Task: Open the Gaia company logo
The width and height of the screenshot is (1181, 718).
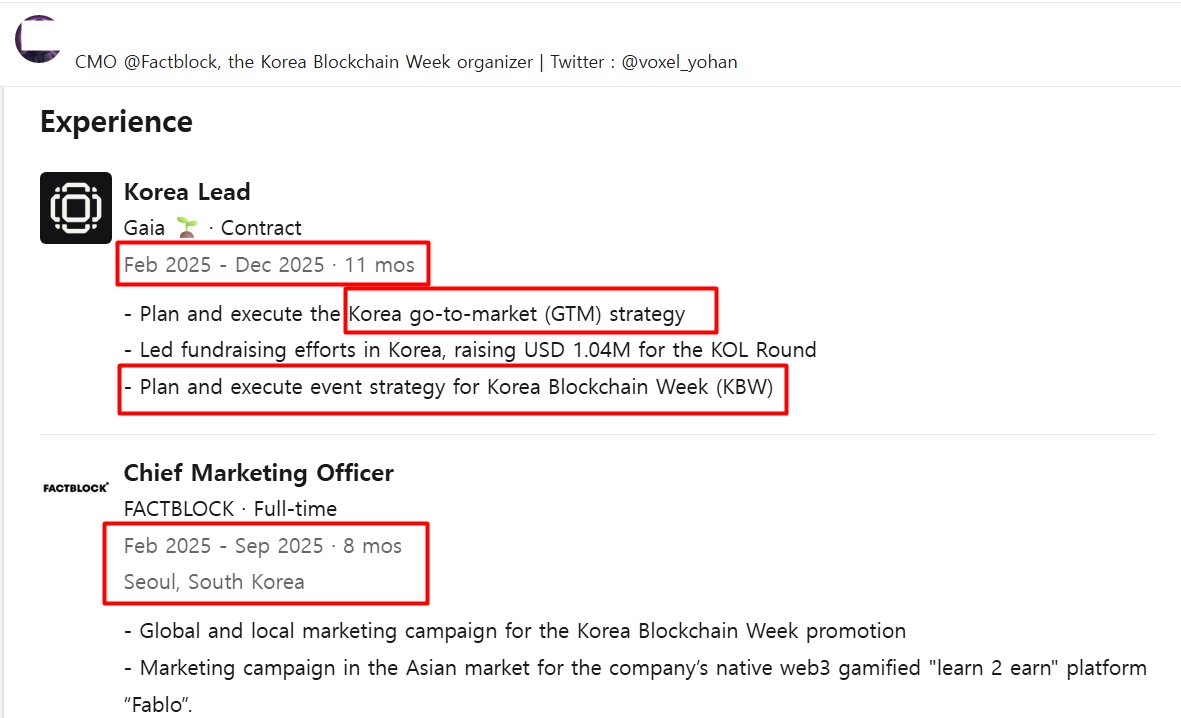Action: 76,208
